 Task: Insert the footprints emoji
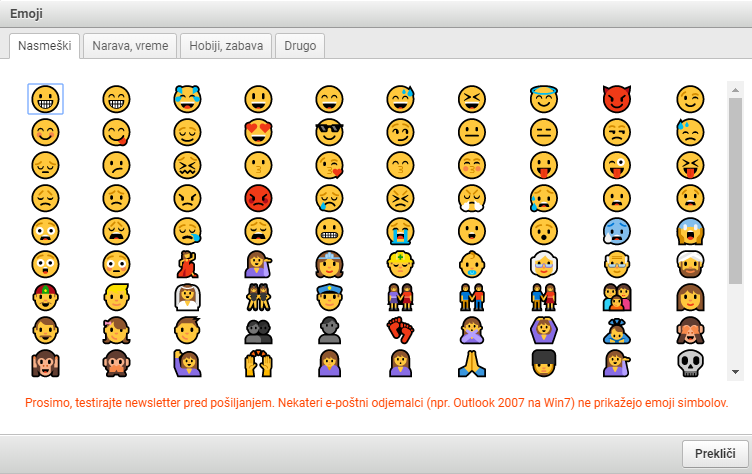click(401, 329)
